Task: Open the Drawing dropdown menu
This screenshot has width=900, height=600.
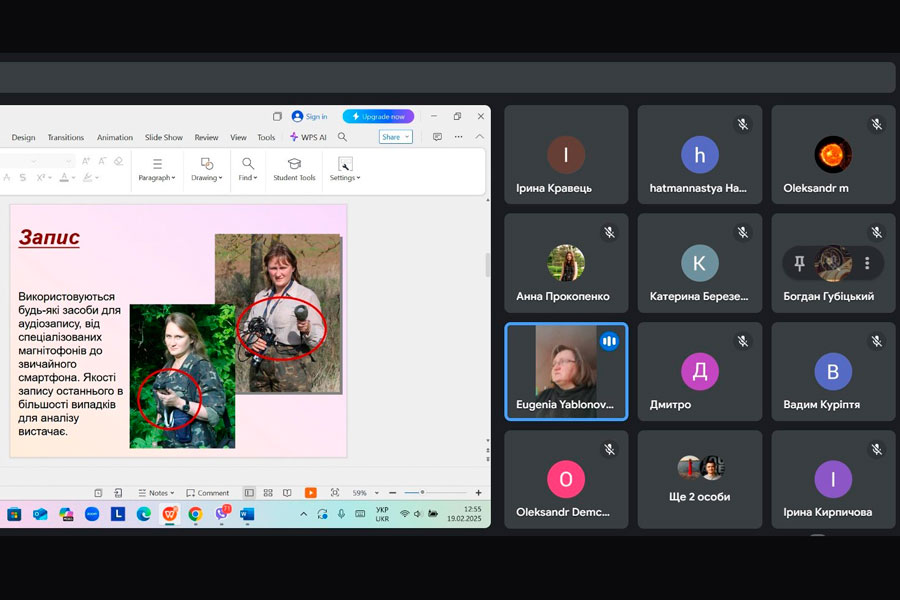Action: click(206, 178)
